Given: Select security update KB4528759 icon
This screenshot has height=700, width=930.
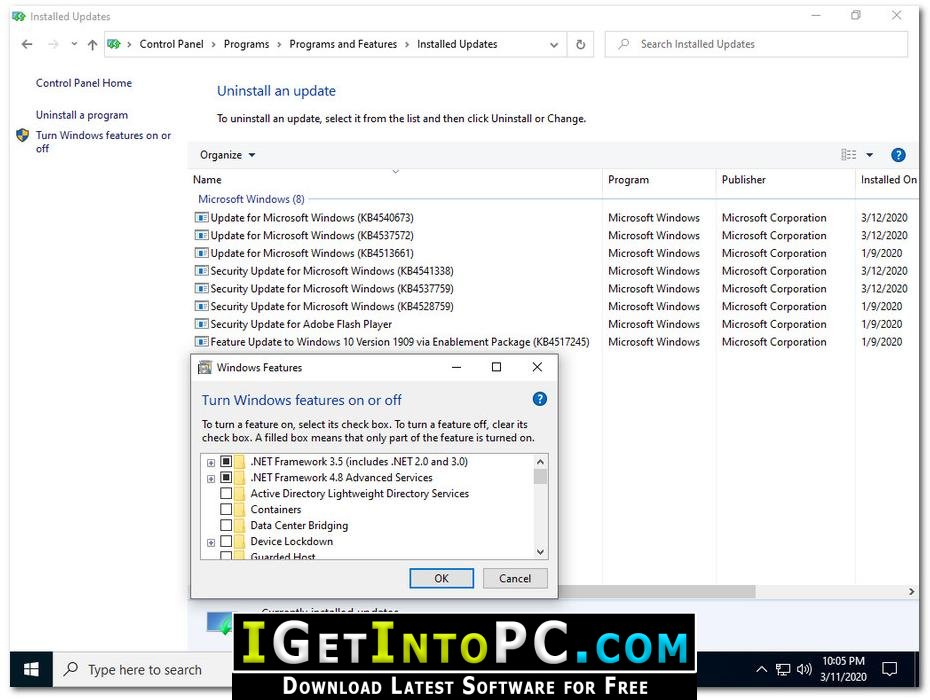Looking at the screenshot, I should tap(202, 307).
